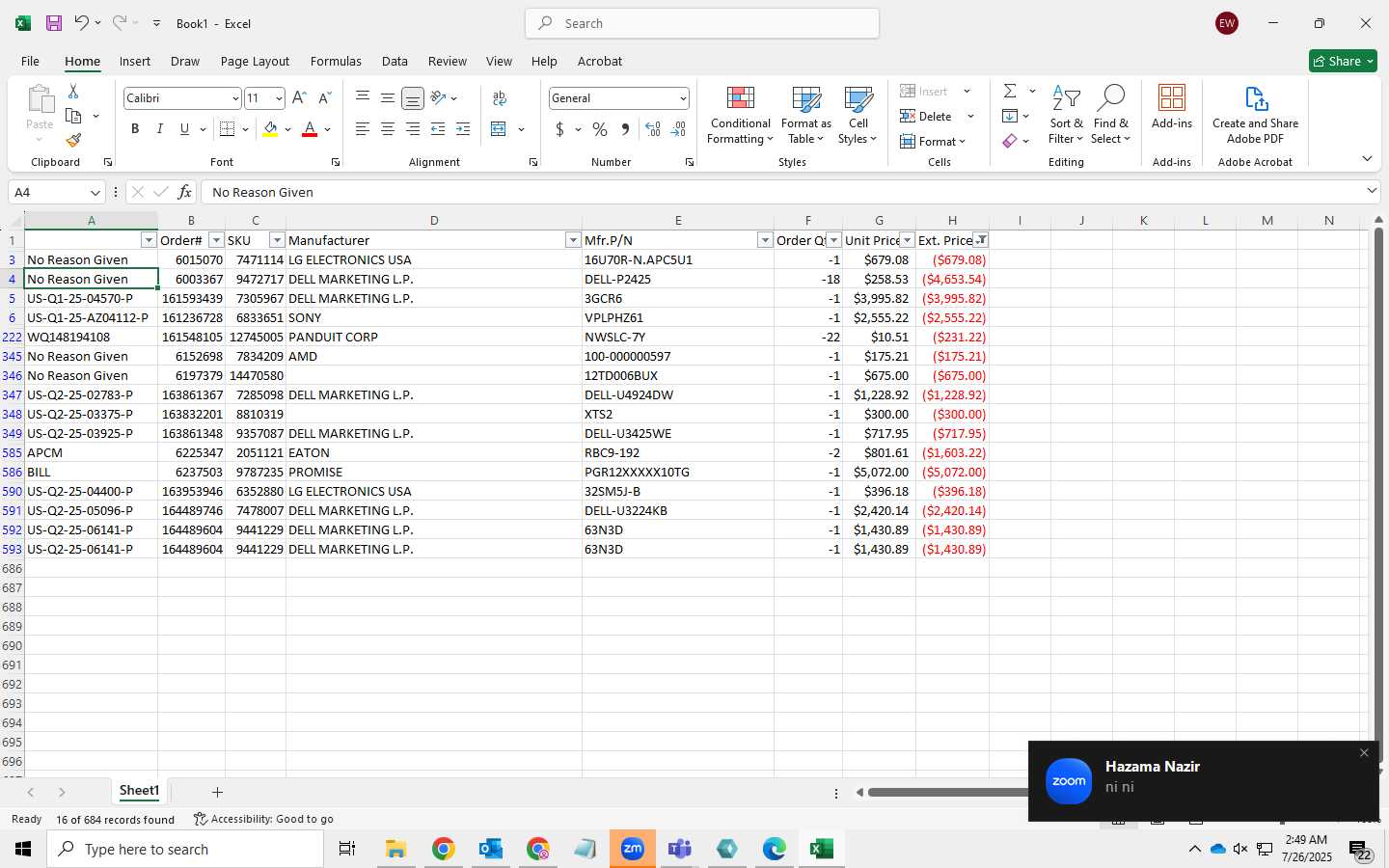Image resolution: width=1389 pixels, height=868 pixels.
Task: Open Cell Styles gallery
Action: pyautogui.click(x=858, y=116)
